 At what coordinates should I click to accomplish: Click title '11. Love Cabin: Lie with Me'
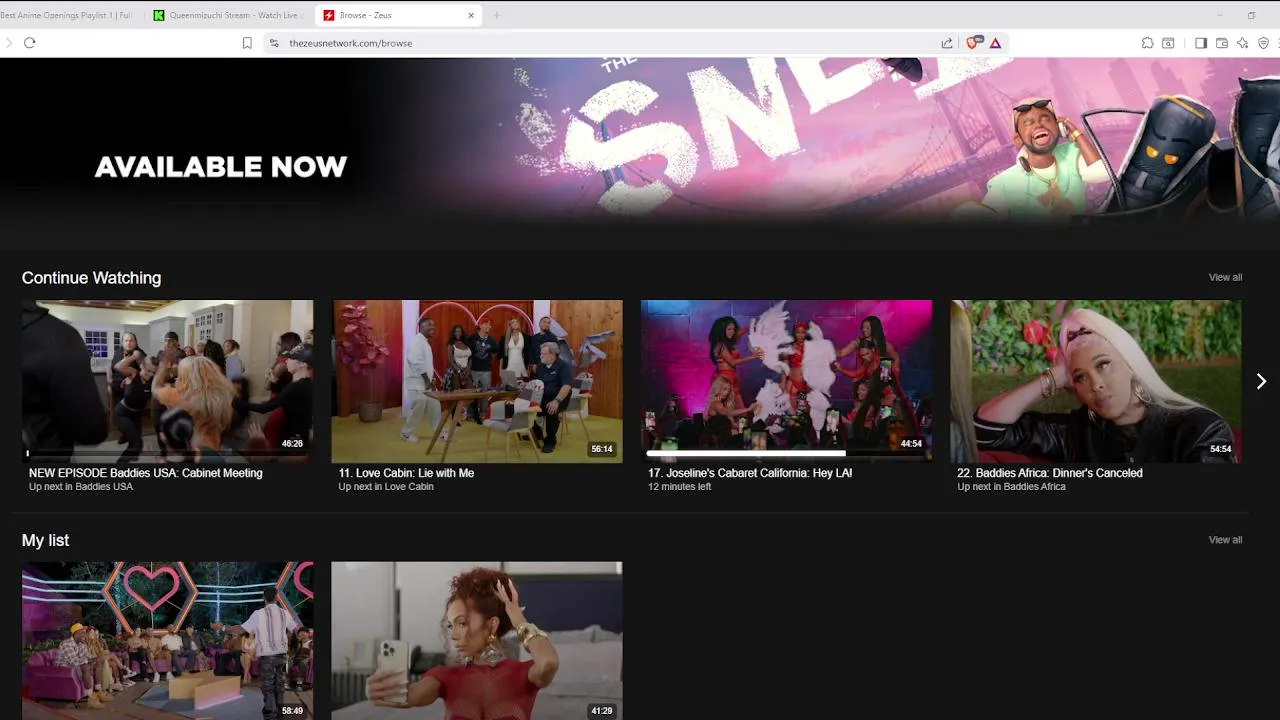(x=406, y=473)
